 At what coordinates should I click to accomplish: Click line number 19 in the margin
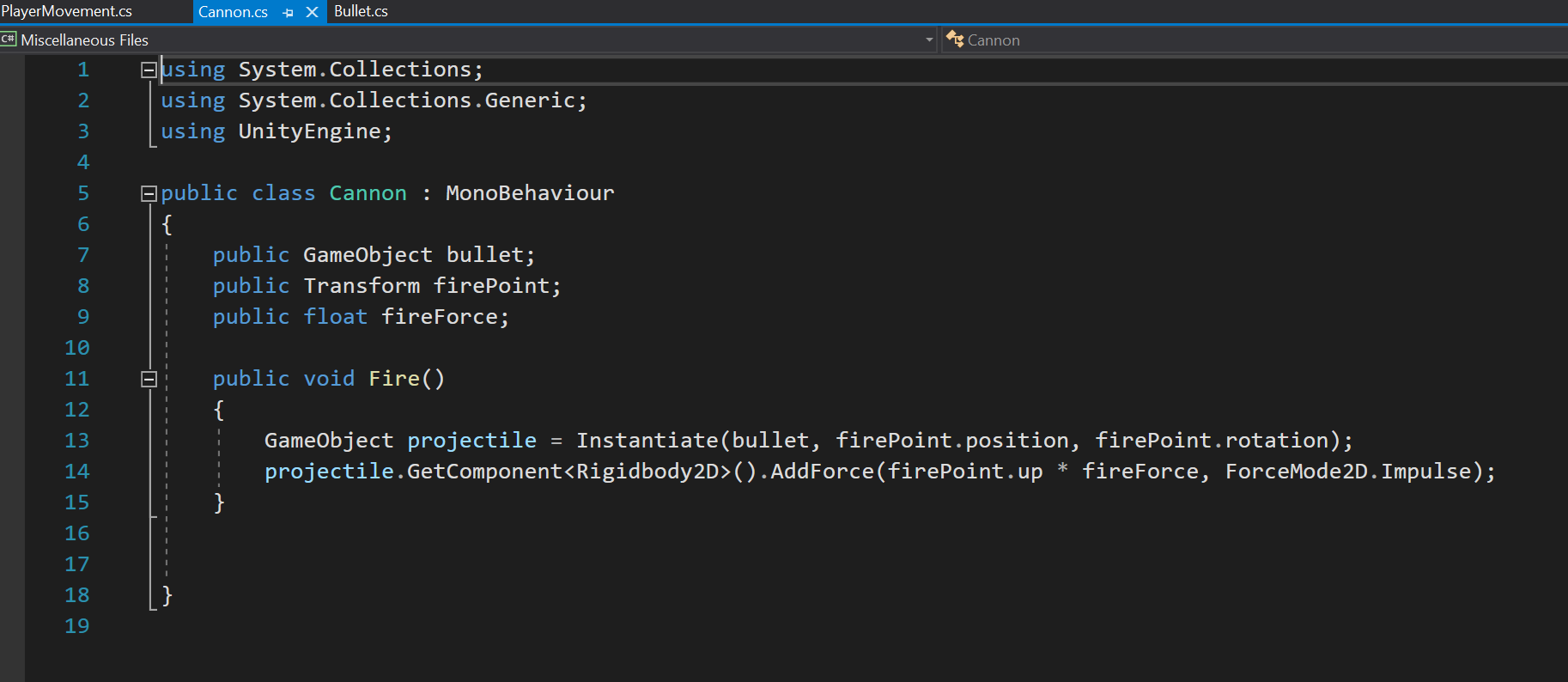click(x=77, y=626)
